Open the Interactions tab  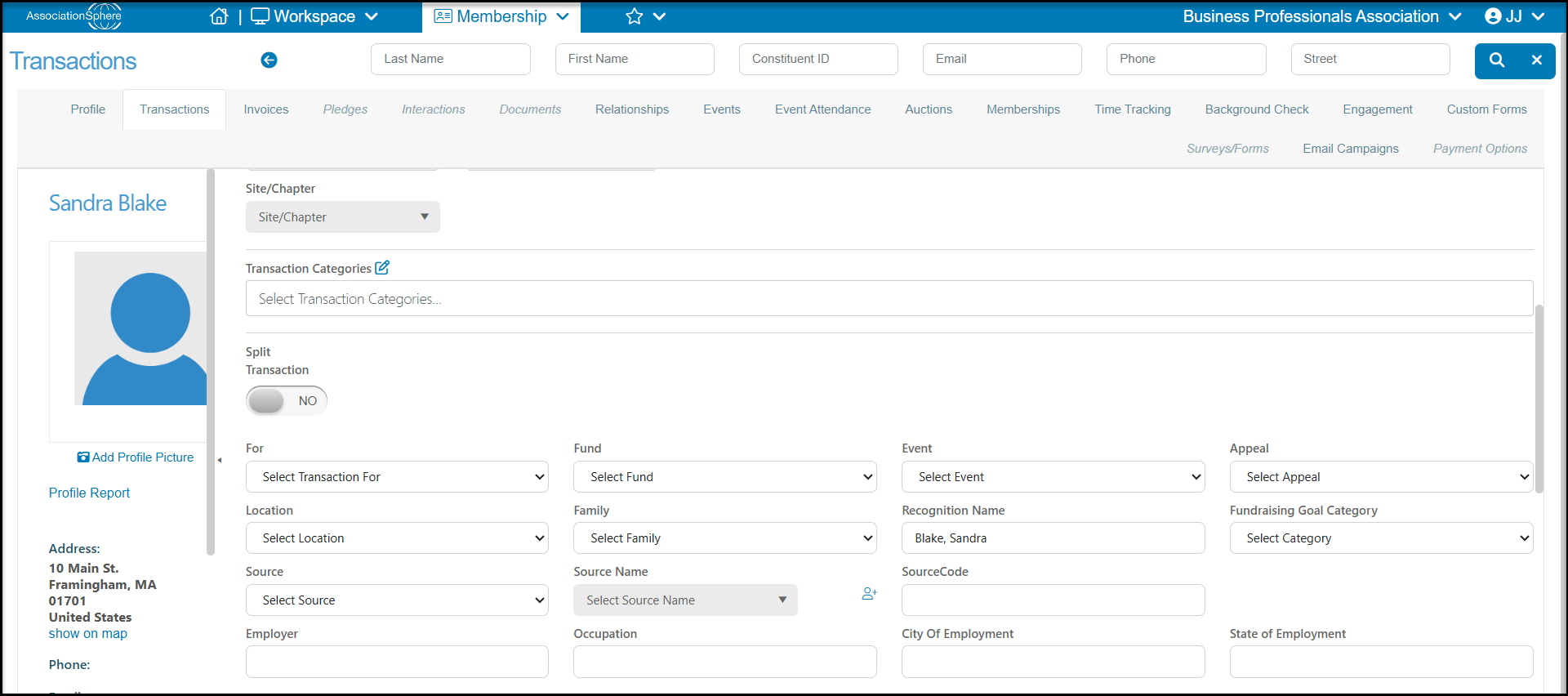click(x=434, y=109)
